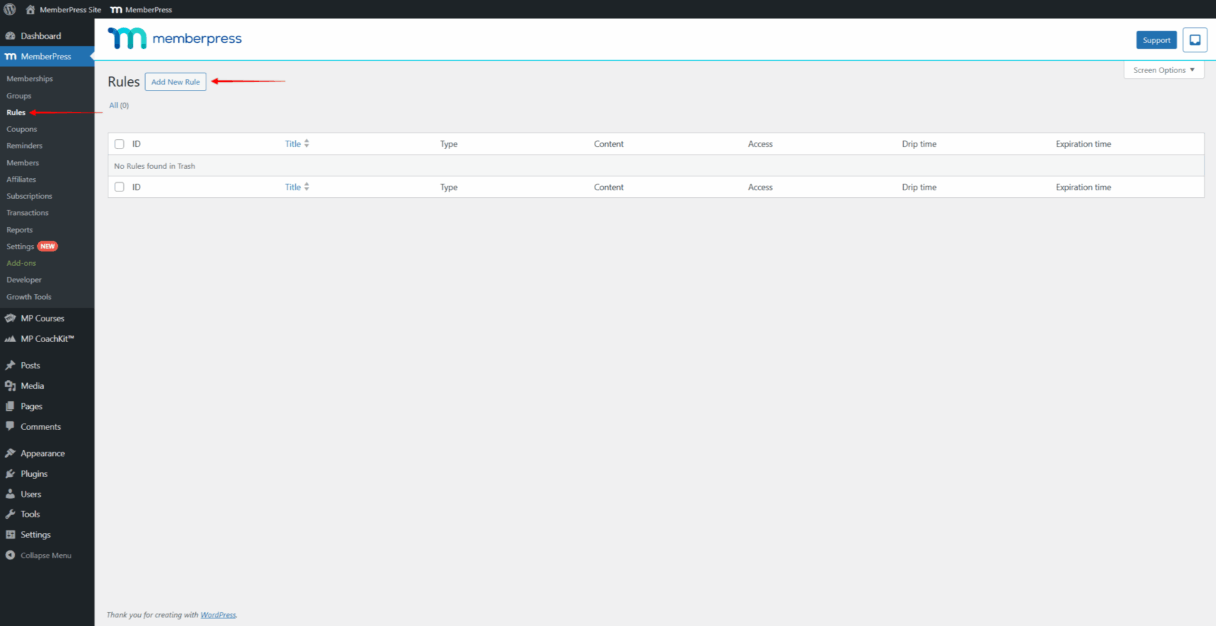
Task: Click the memberpress logo in header
Action: pyautogui.click(x=175, y=39)
